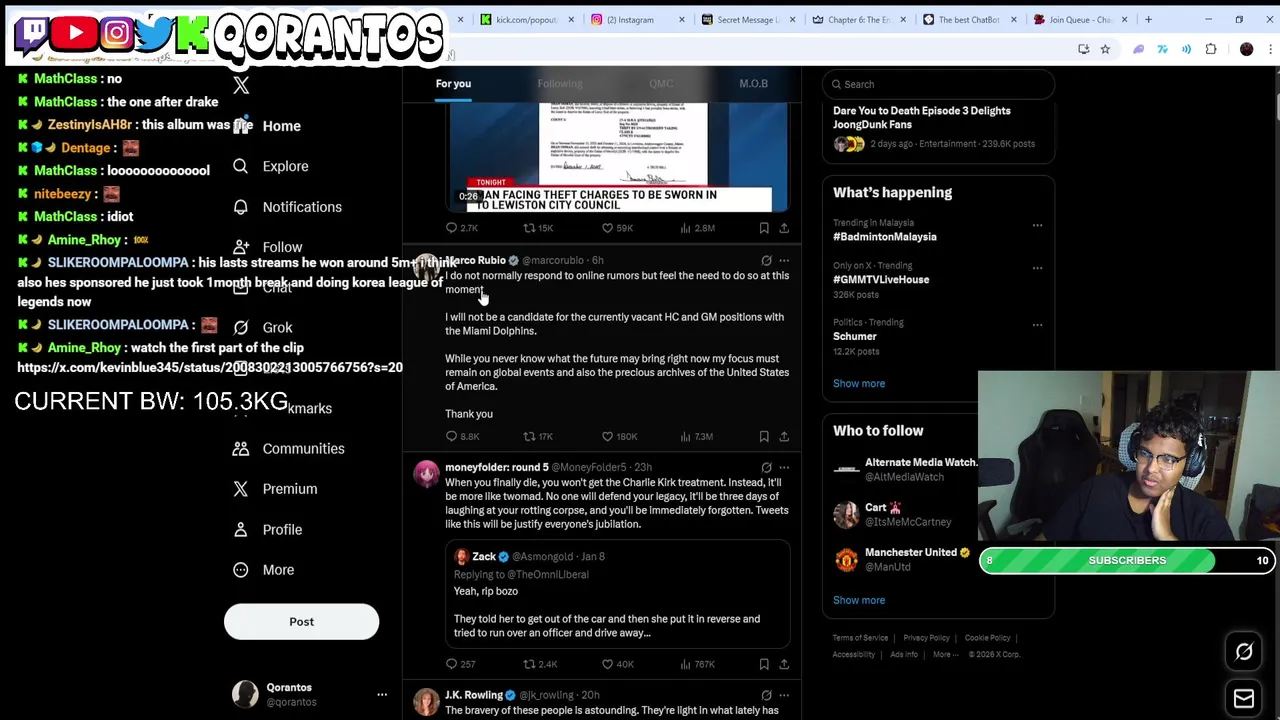This screenshot has width=1280, height=720.
Task: Open the quoted Zack Asmongold tweet
Action: (x=618, y=593)
